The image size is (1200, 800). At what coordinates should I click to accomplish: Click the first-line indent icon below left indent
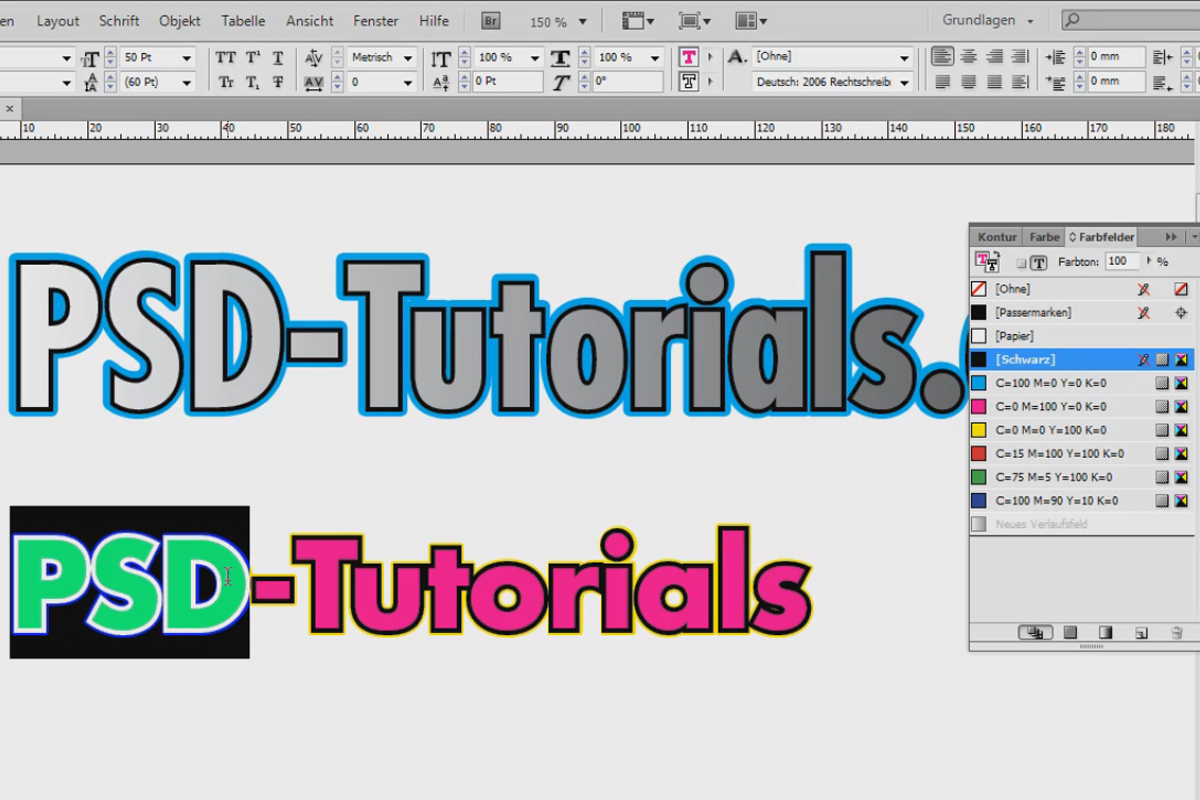tap(1056, 81)
